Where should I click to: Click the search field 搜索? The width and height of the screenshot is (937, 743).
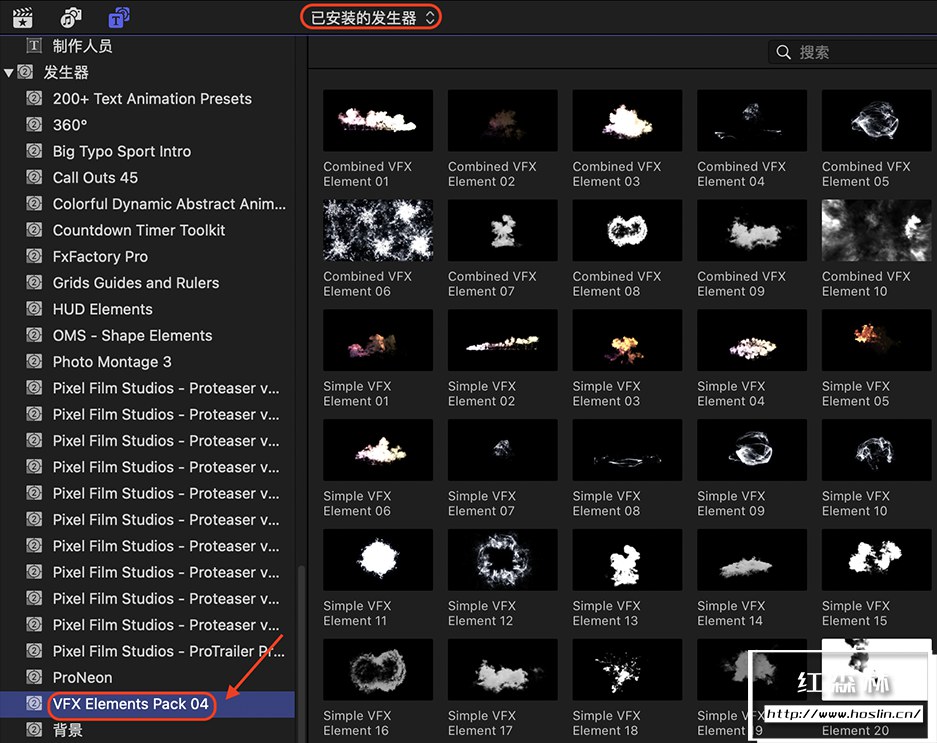853,52
